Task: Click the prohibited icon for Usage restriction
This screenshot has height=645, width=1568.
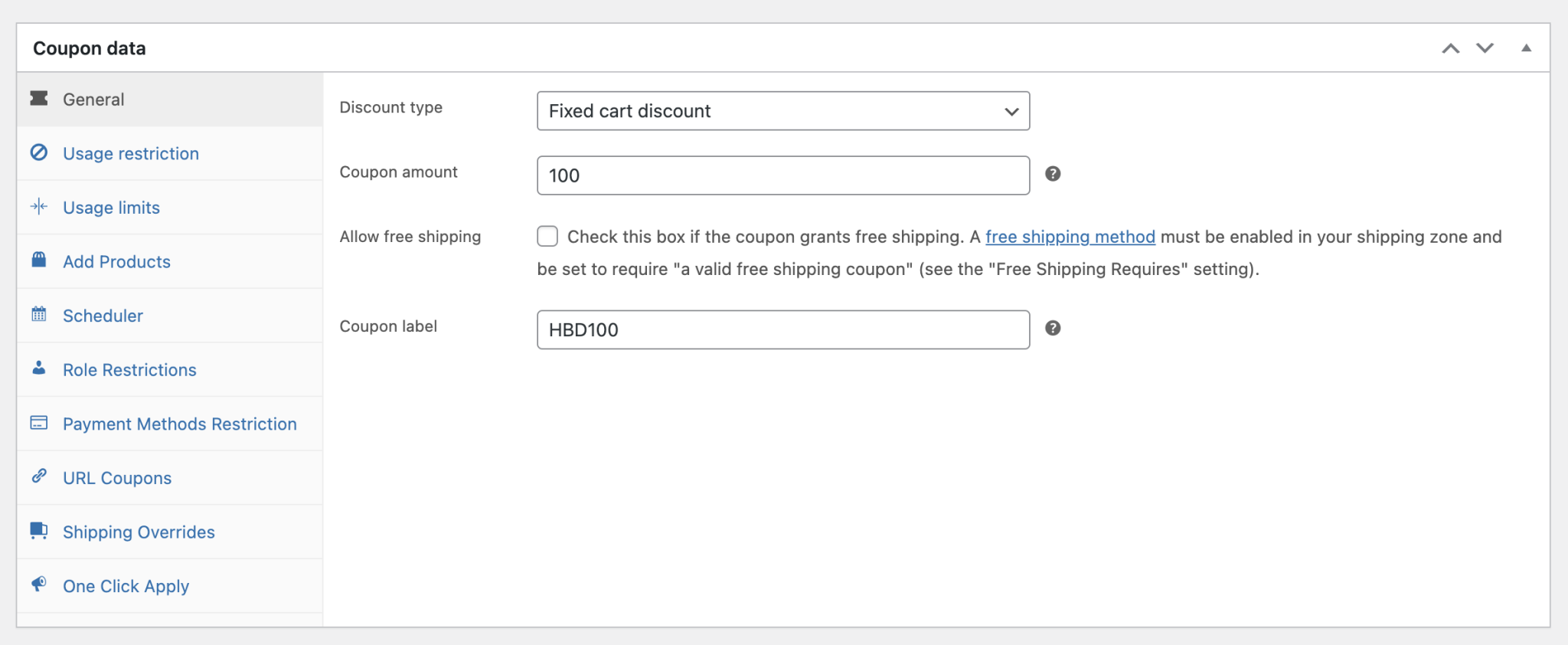Action: (39, 152)
